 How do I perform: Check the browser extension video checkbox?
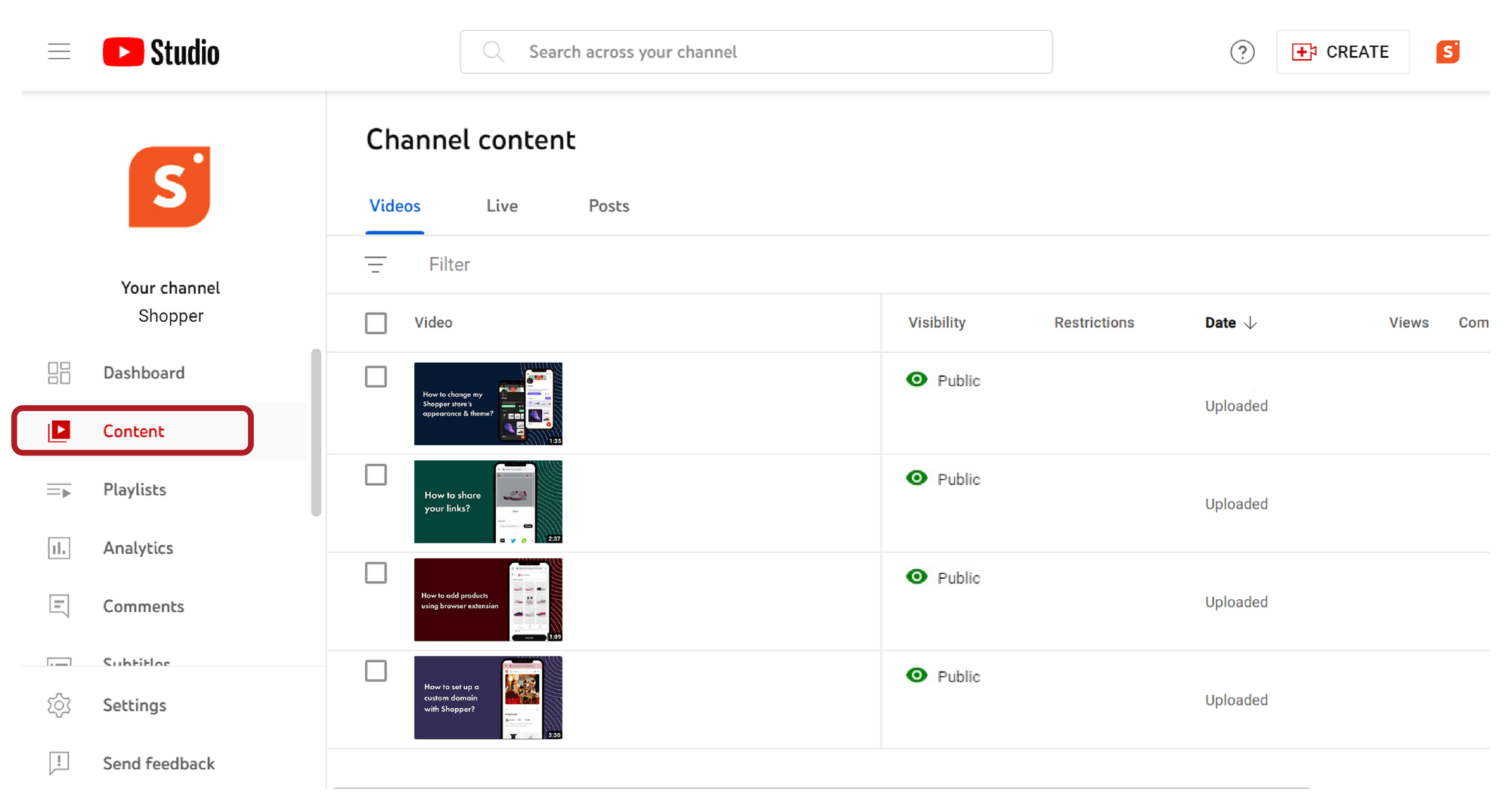point(376,573)
